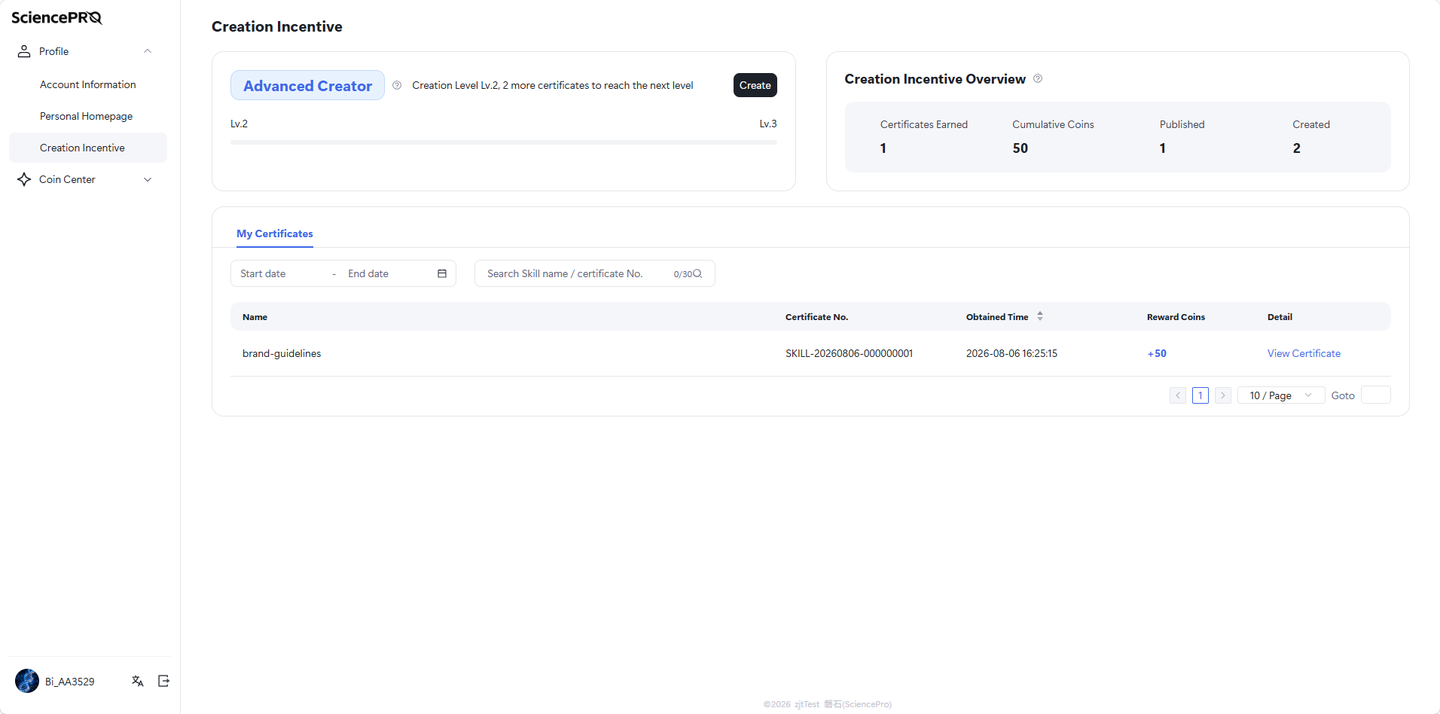This screenshot has height=714, width=1440.
Task: Click the Creation Incentive page heading
Action: [x=277, y=27]
